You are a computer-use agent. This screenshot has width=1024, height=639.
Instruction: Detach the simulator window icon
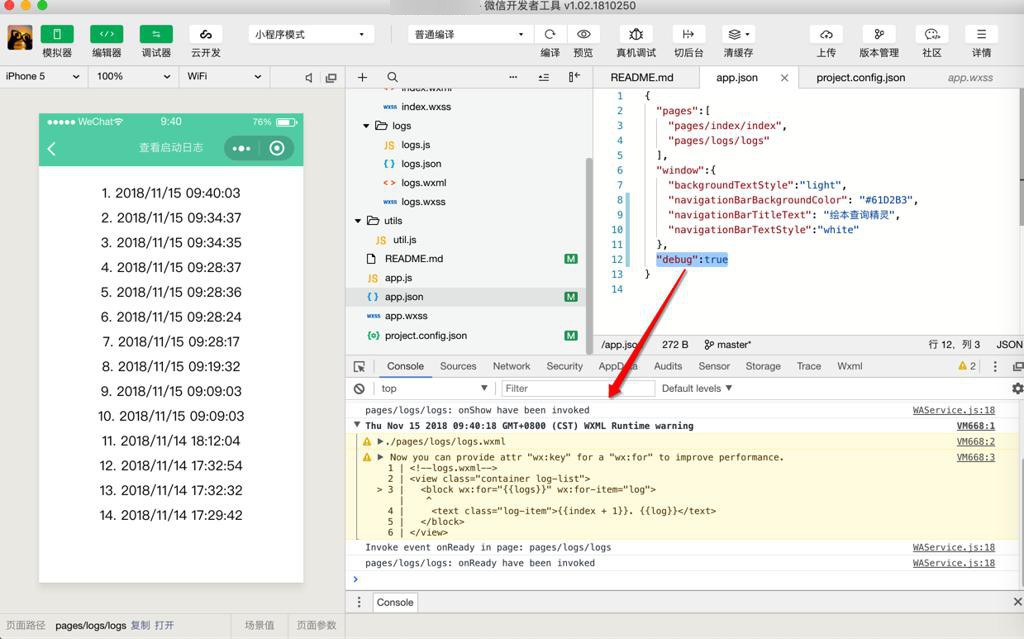coord(331,78)
